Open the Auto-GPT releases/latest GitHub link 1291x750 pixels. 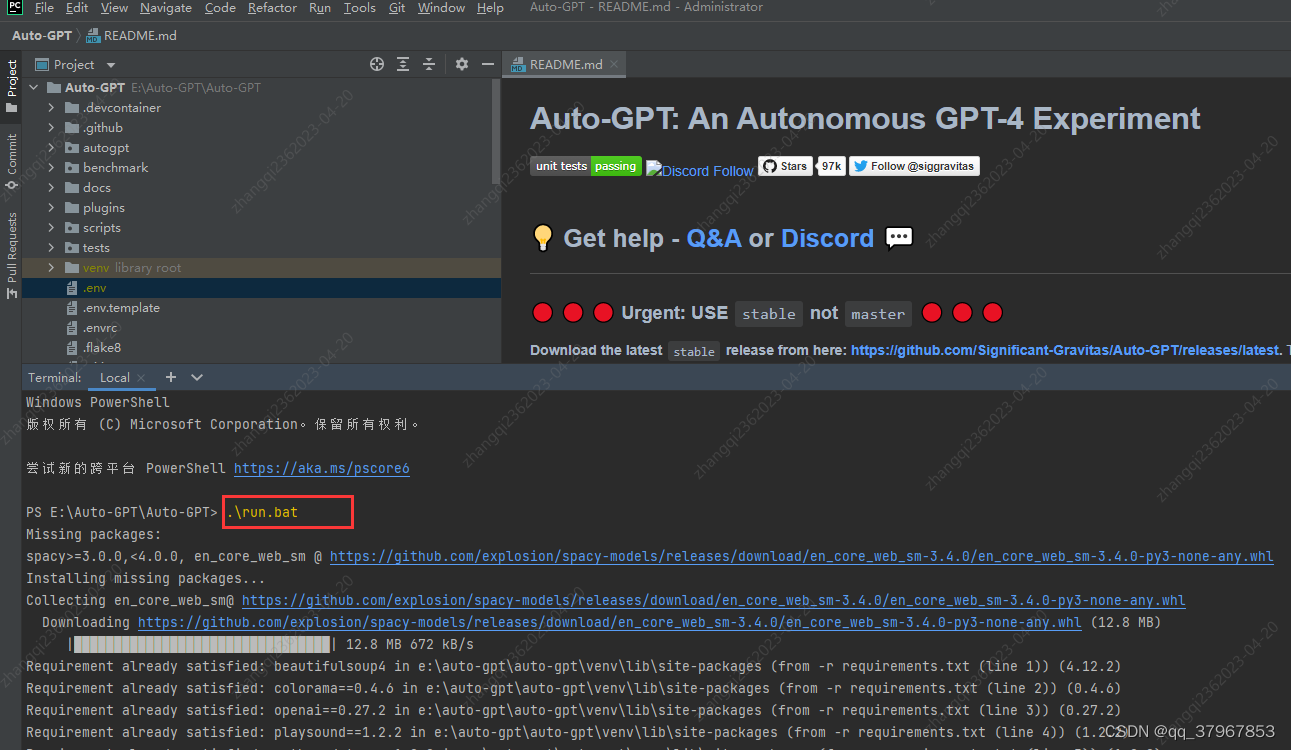coord(1065,351)
